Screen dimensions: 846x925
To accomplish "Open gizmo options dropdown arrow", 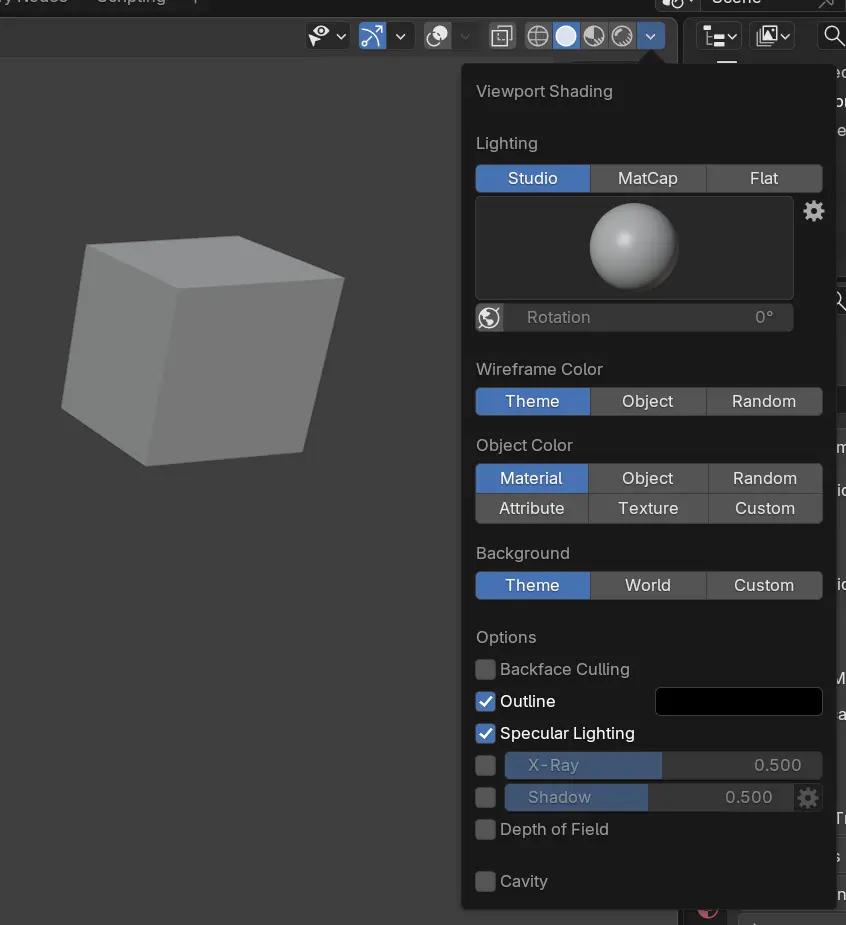I will (x=401, y=37).
